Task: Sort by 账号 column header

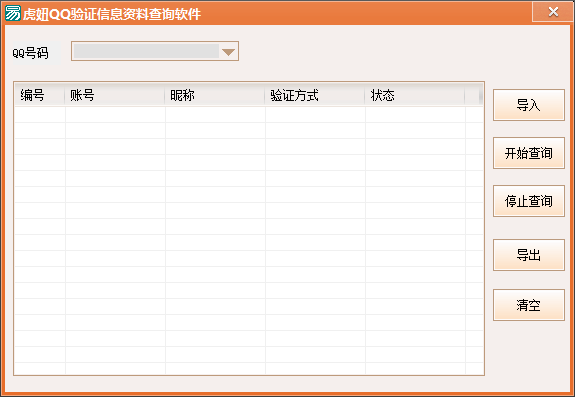Action: [x=115, y=95]
